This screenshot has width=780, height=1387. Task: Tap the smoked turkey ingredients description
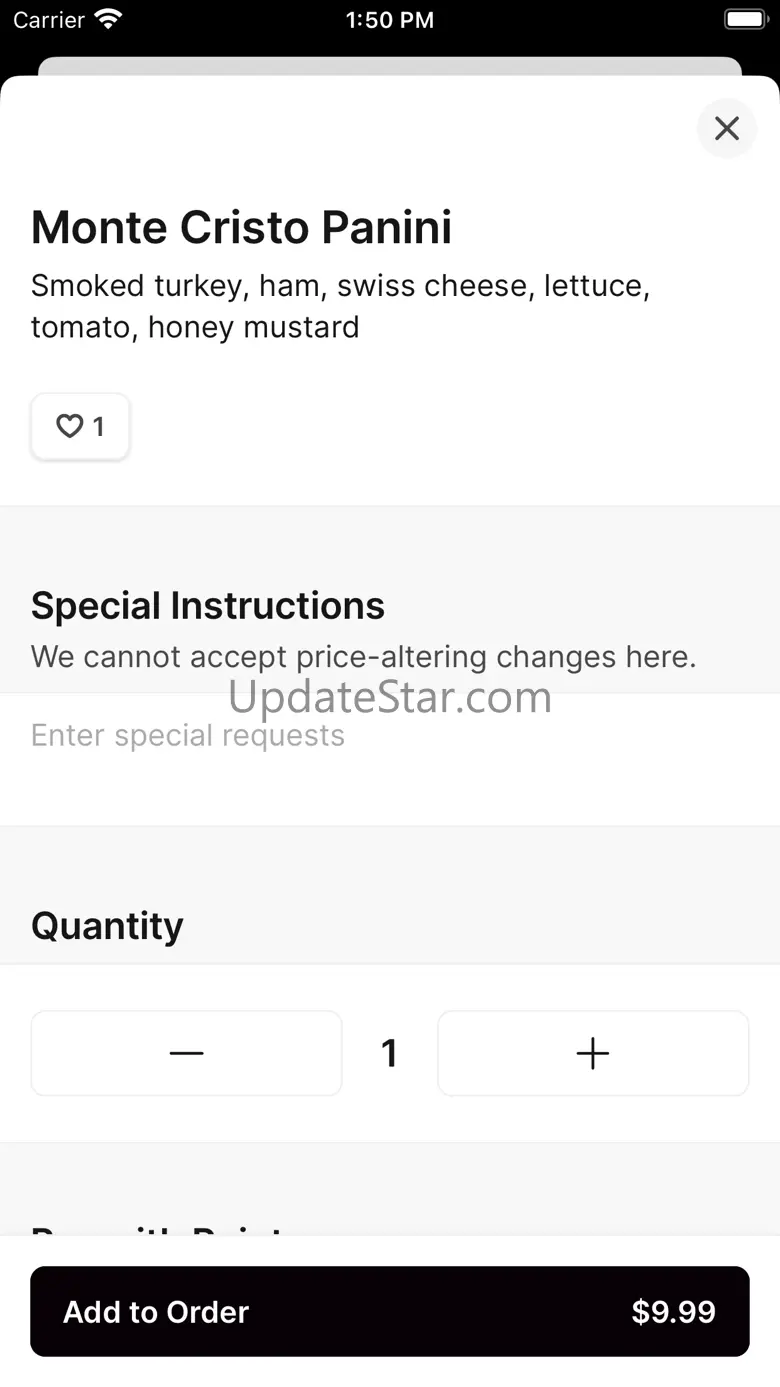[x=341, y=306]
